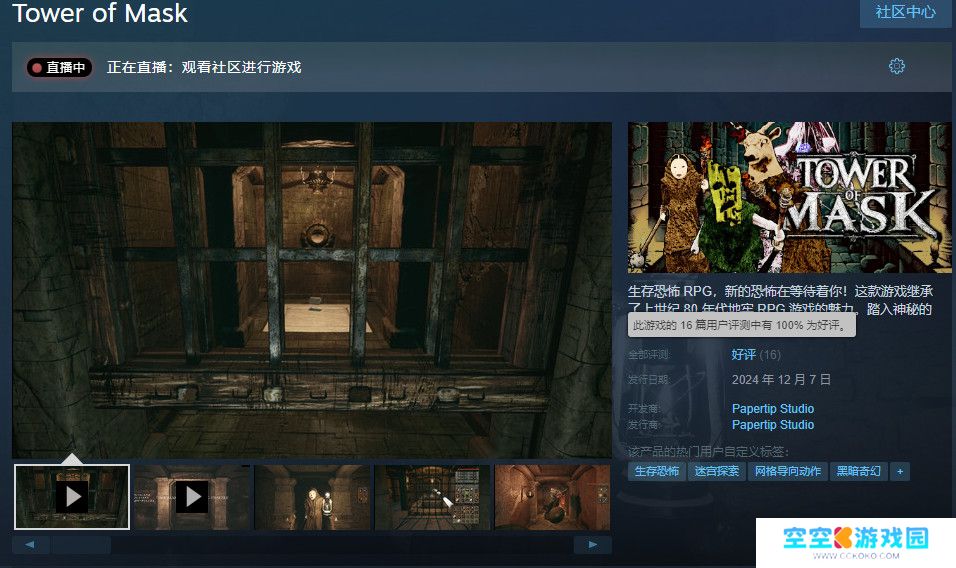Screen dimensions: 956x568
Task: Click the red 直播中 live badge
Action: (x=59, y=68)
